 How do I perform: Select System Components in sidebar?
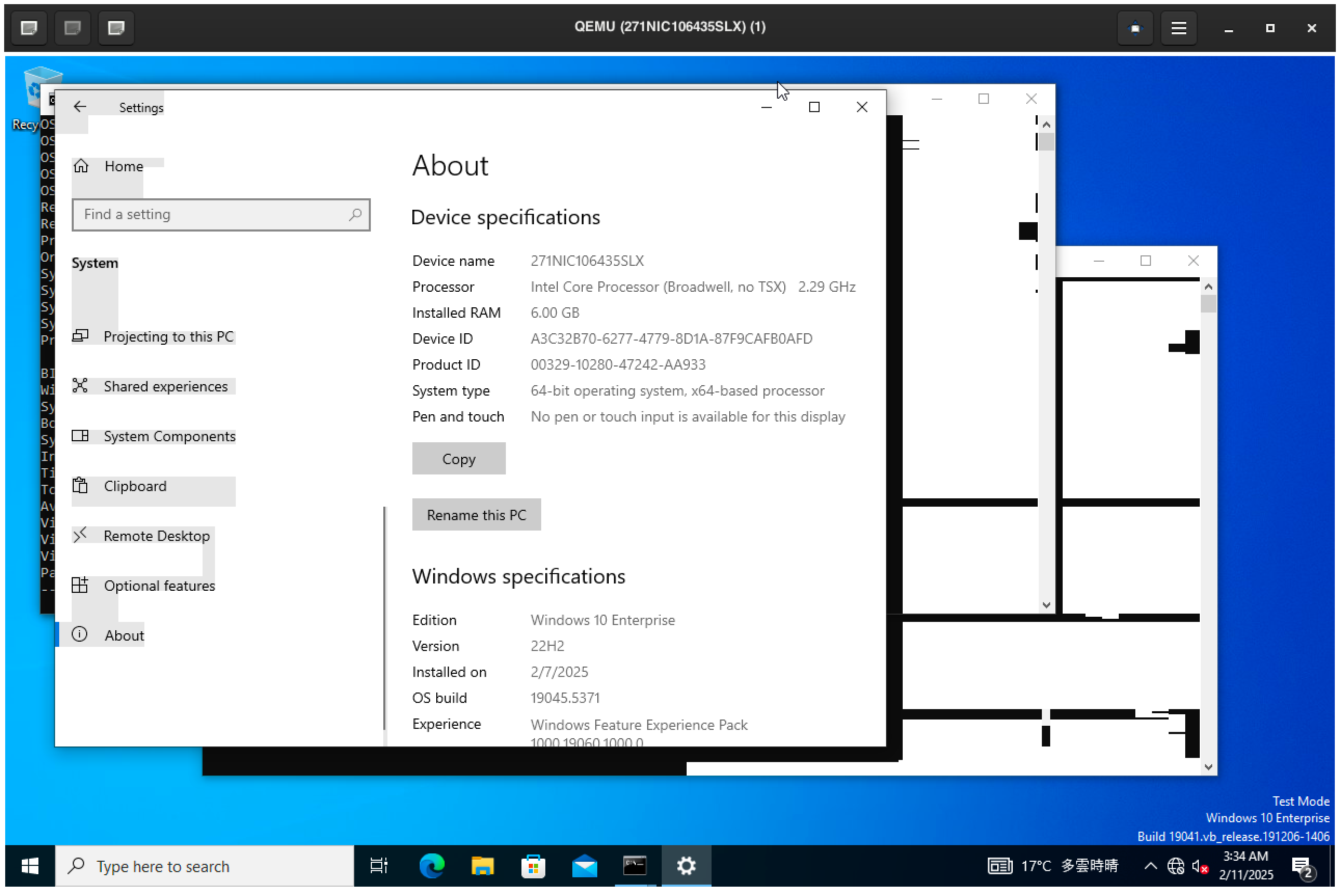169,436
